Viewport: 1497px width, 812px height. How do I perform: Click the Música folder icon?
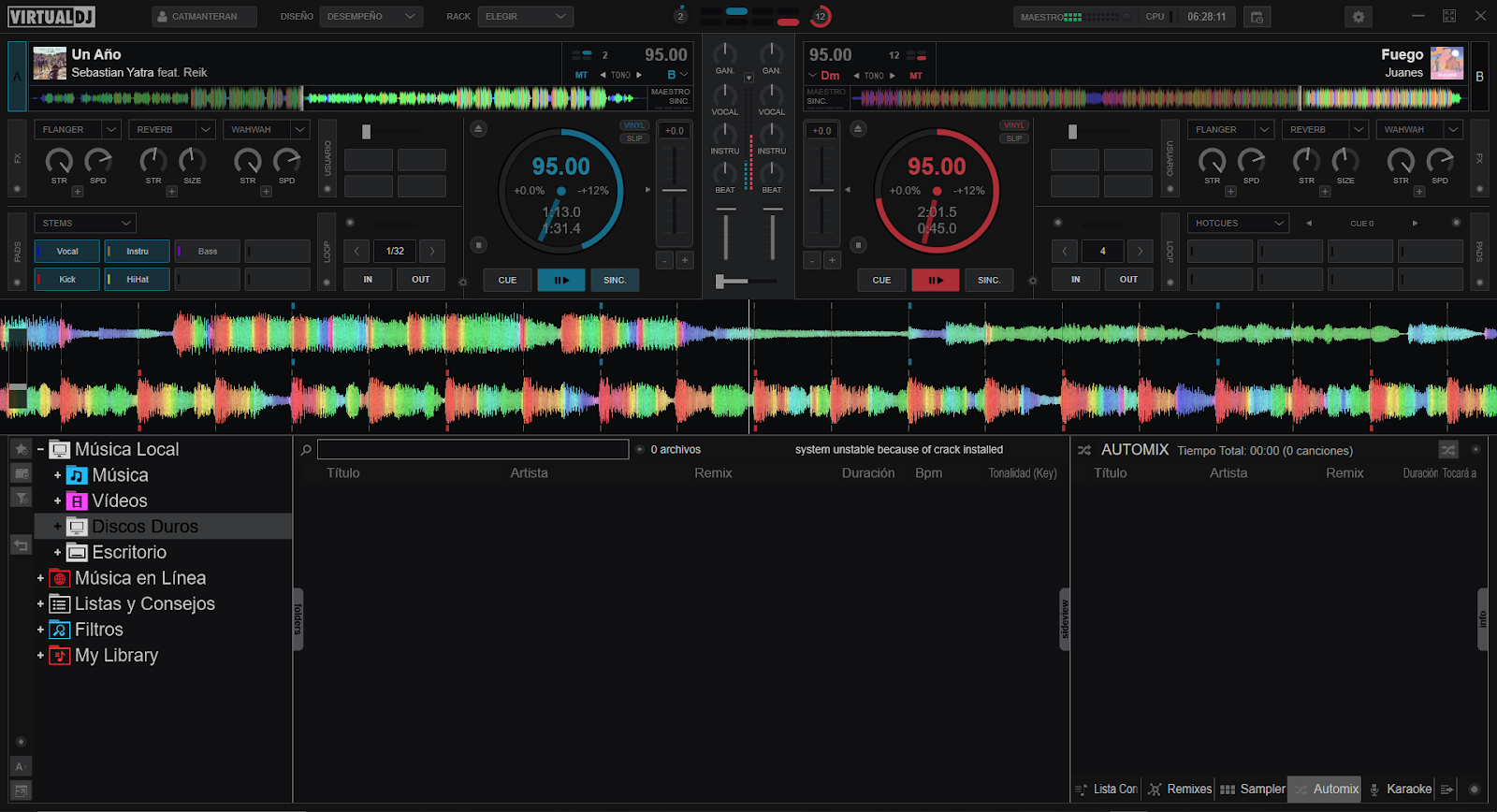tap(77, 475)
